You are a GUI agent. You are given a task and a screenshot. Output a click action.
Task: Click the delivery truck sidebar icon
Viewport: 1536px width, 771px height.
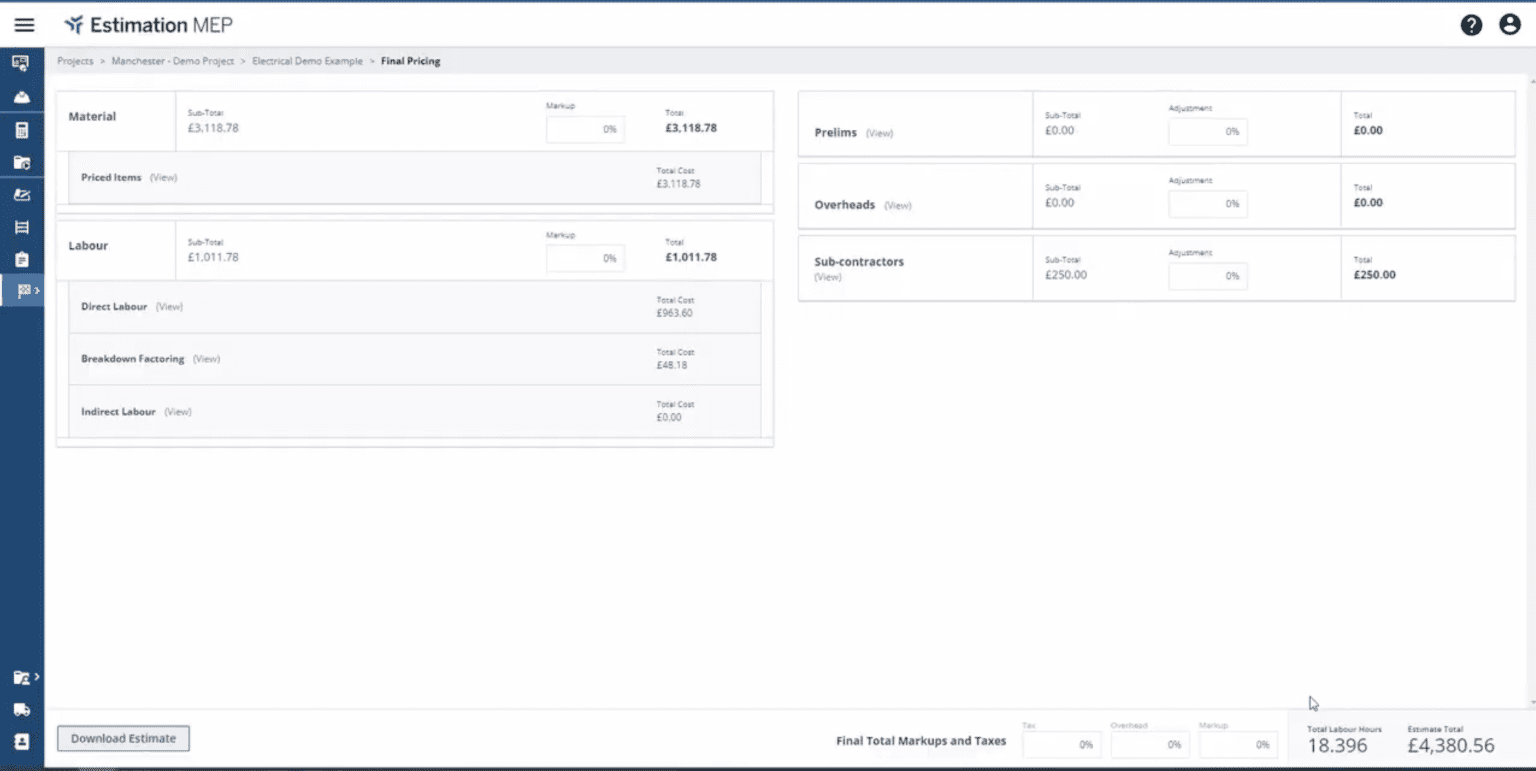(21, 710)
